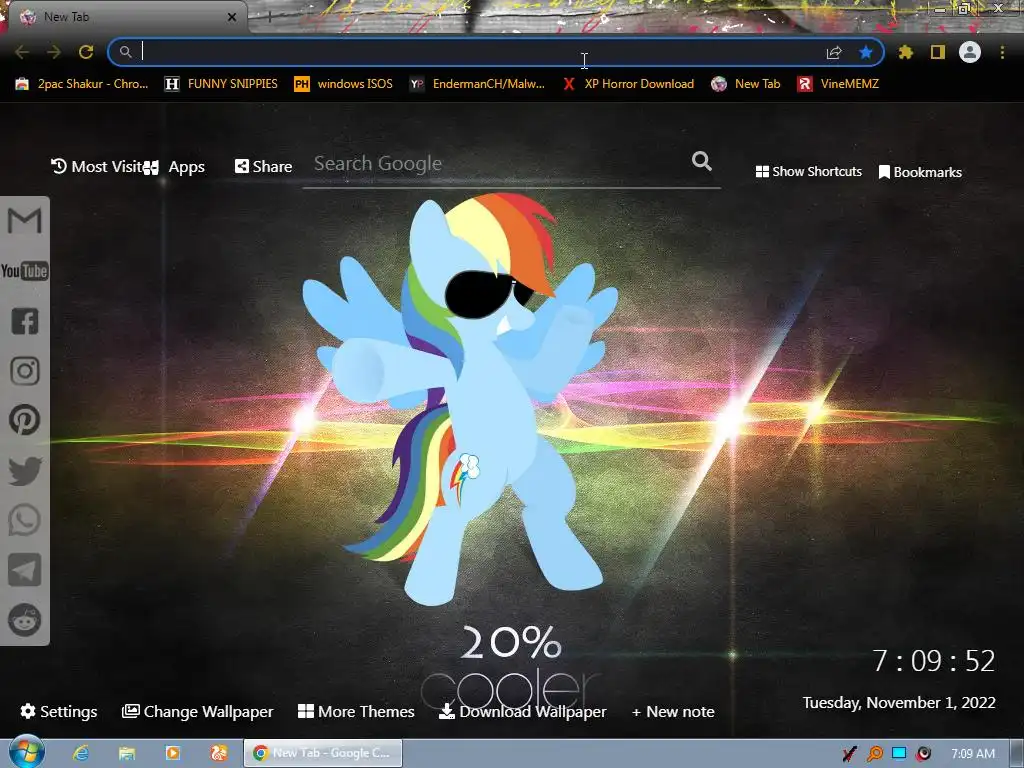The width and height of the screenshot is (1024, 768).
Task: Open FUNNY SNIPPIES bookmark
Action: tap(221, 84)
